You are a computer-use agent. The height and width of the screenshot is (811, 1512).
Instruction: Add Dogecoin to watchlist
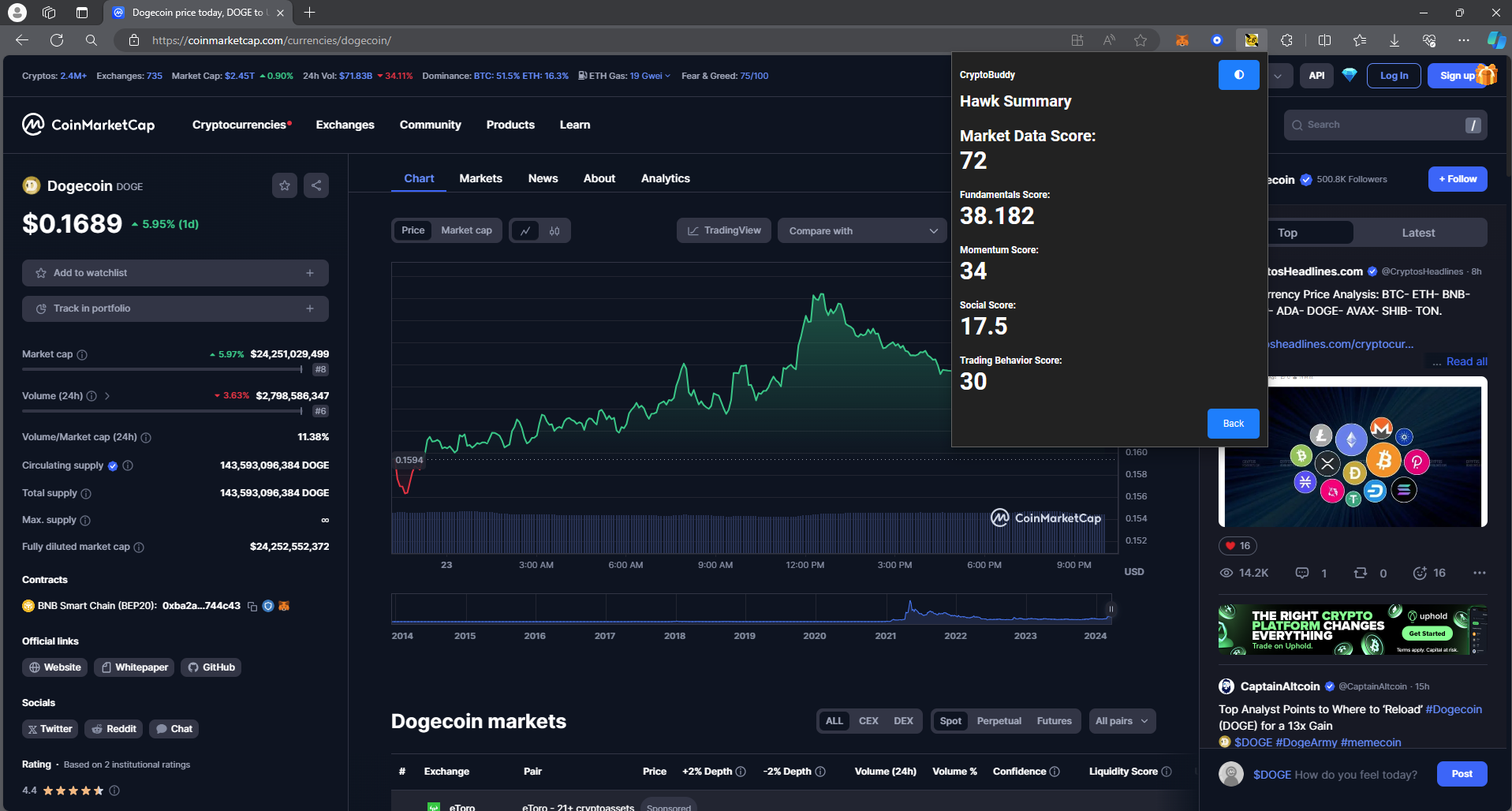coord(175,273)
